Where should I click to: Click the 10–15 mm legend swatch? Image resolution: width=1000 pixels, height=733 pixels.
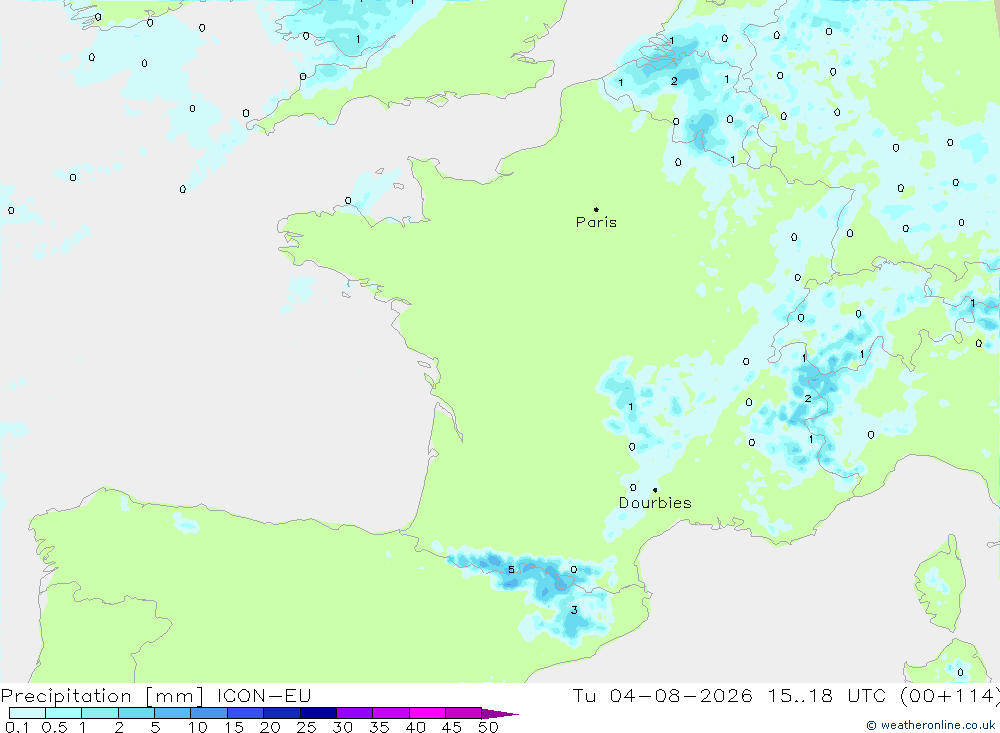coord(209,713)
